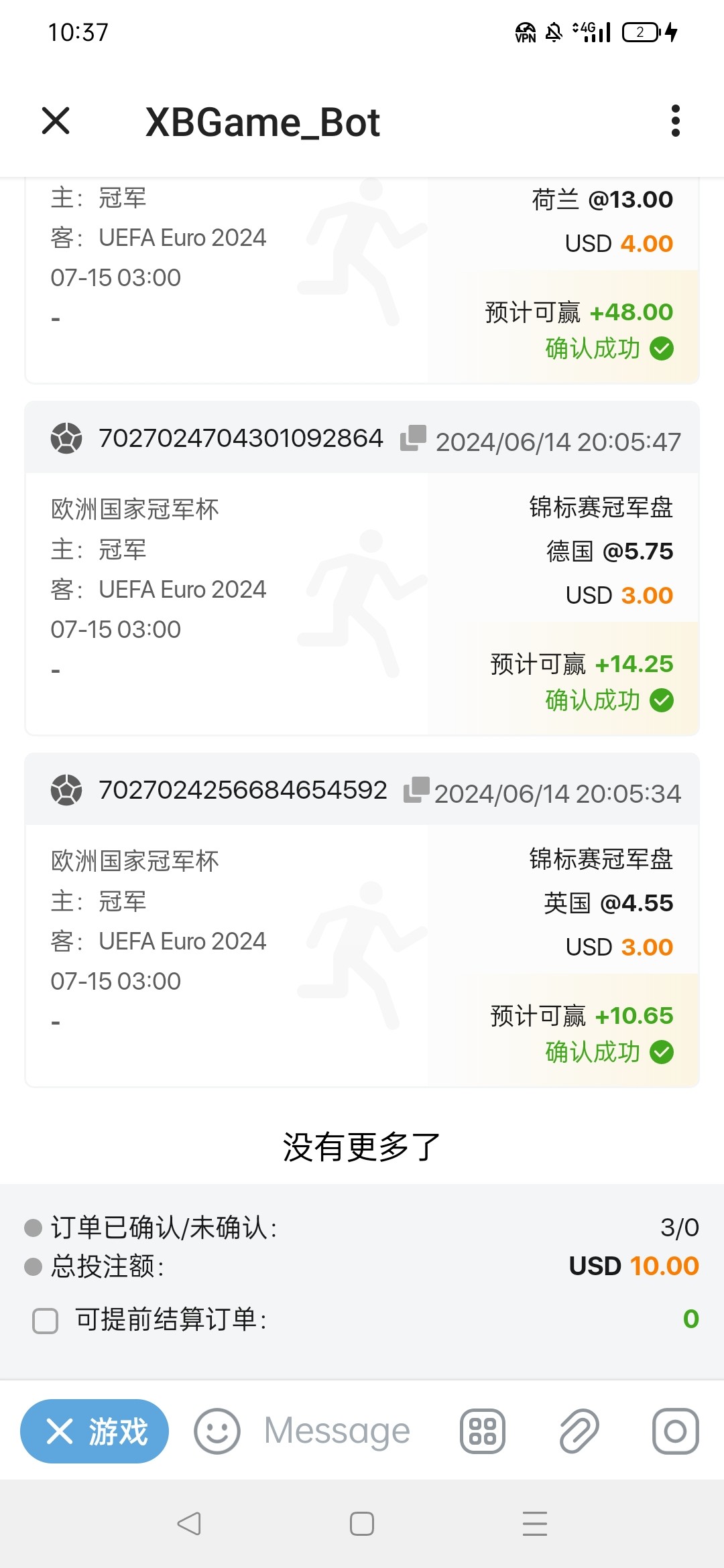Tap the total bet amount USD 10.00
The height and width of the screenshot is (1568, 724).
click(633, 1266)
